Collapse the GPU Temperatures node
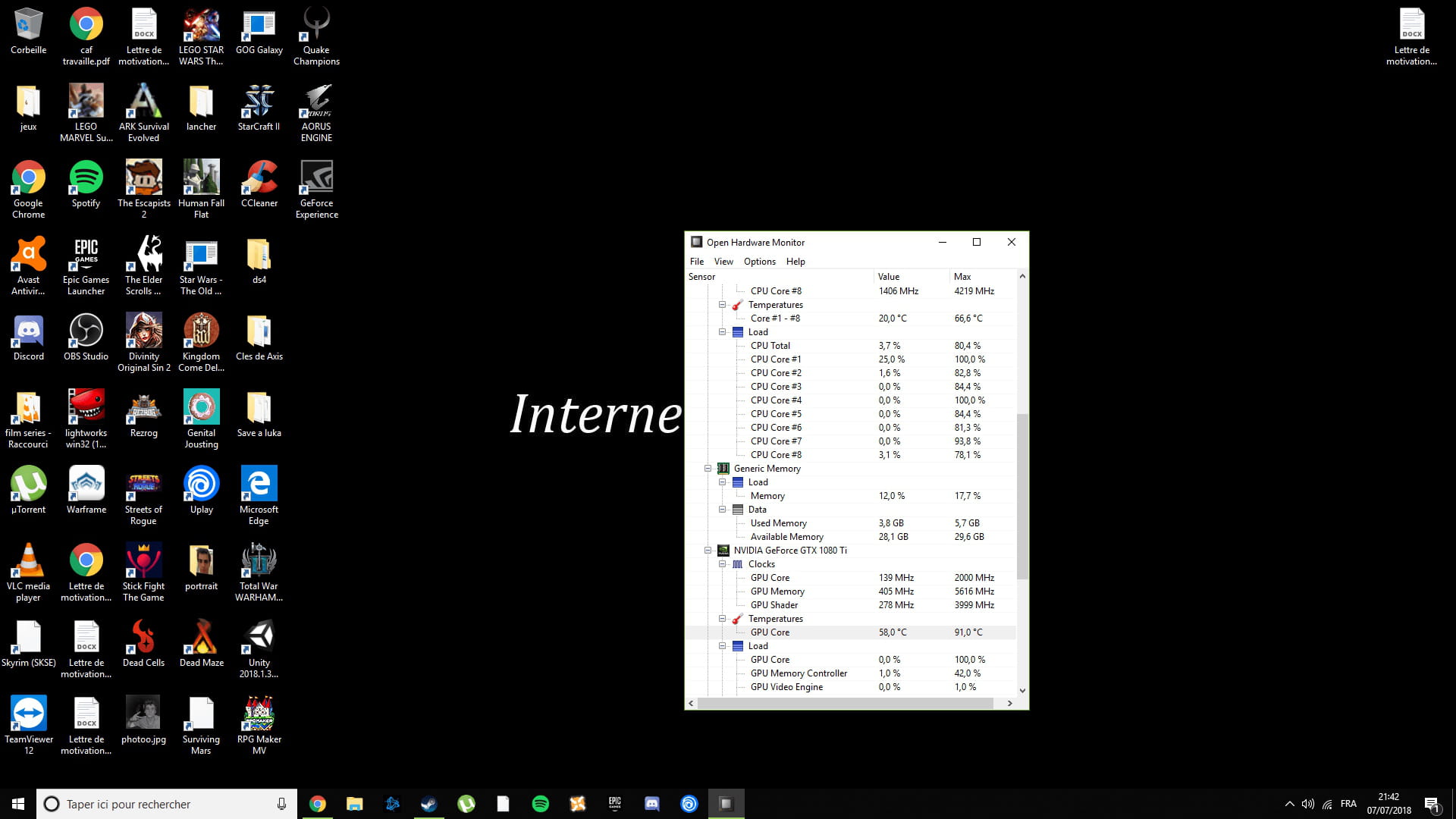The image size is (1456, 819). [723, 619]
